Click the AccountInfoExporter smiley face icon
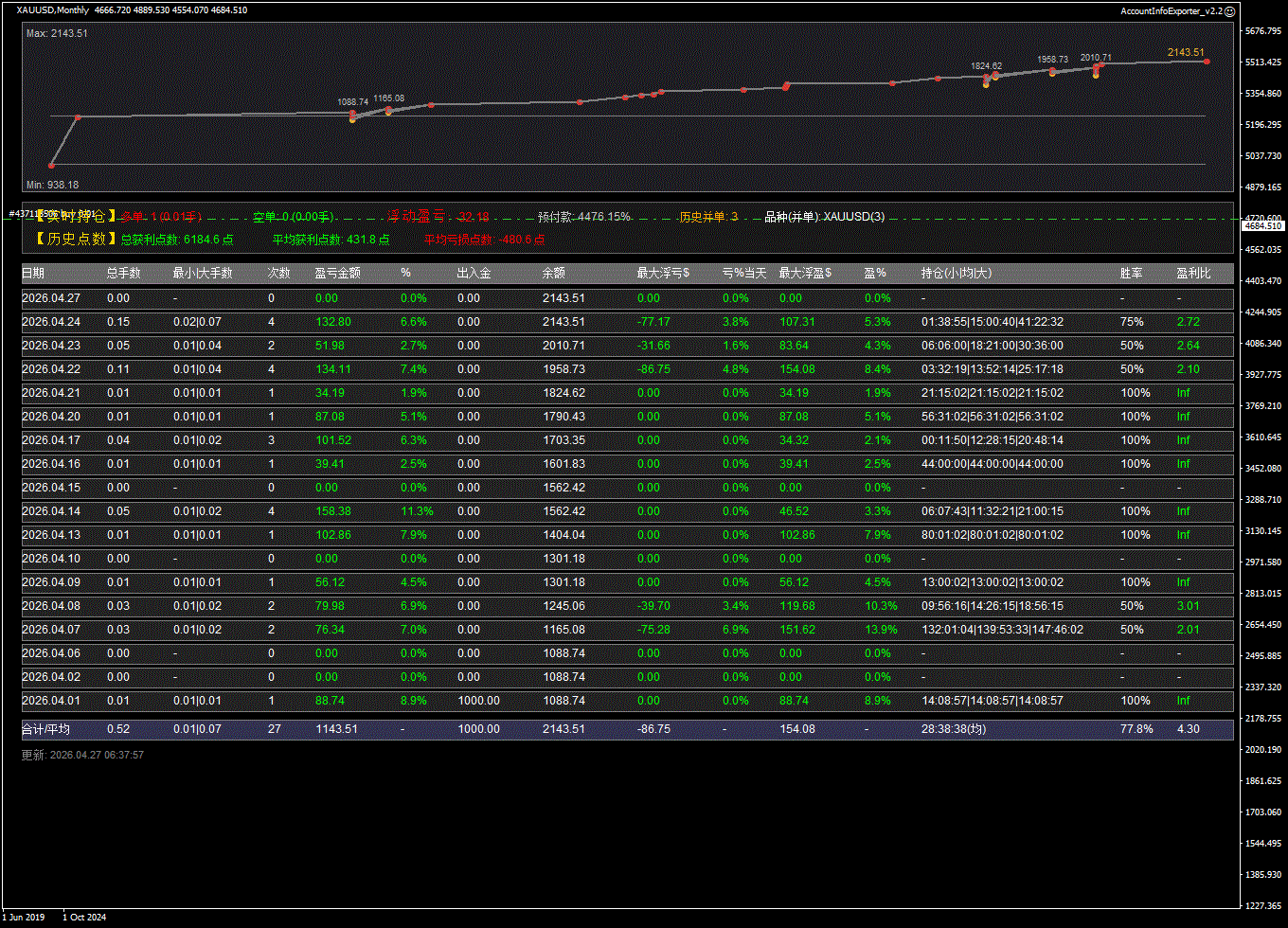 click(x=1229, y=11)
